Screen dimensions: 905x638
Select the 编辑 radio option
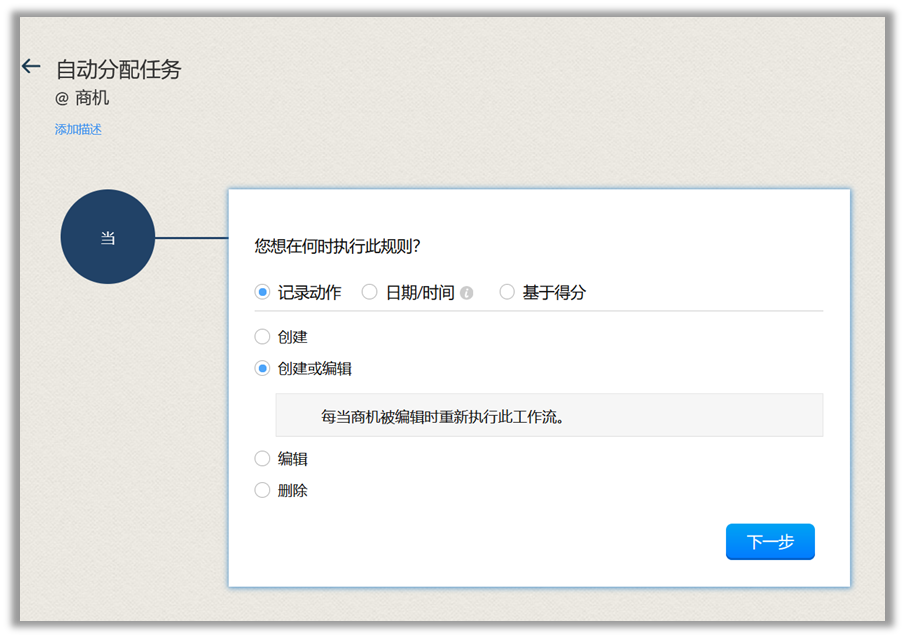point(263,459)
